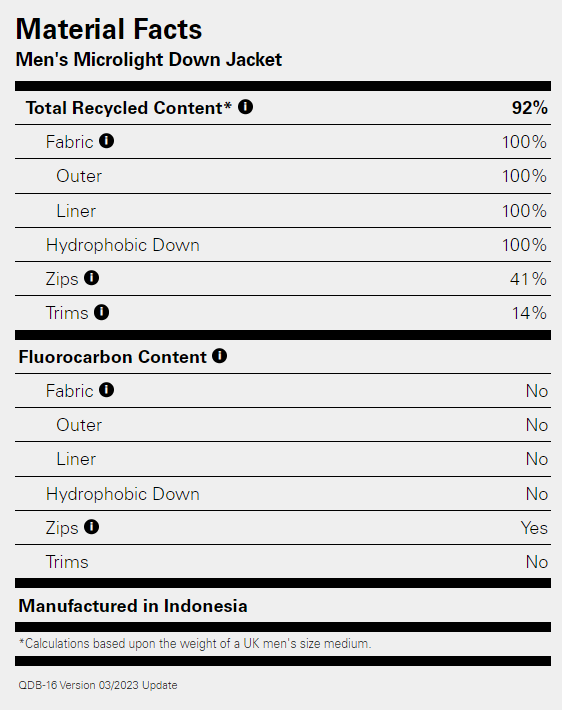Select the Total Recycled Content heading
Image resolution: width=562 pixels, height=710 pixels.
129,108
